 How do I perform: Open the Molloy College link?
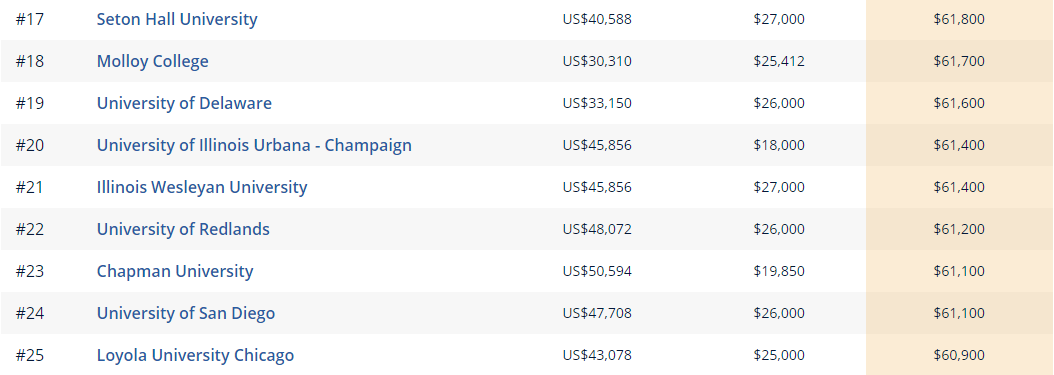(x=153, y=61)
